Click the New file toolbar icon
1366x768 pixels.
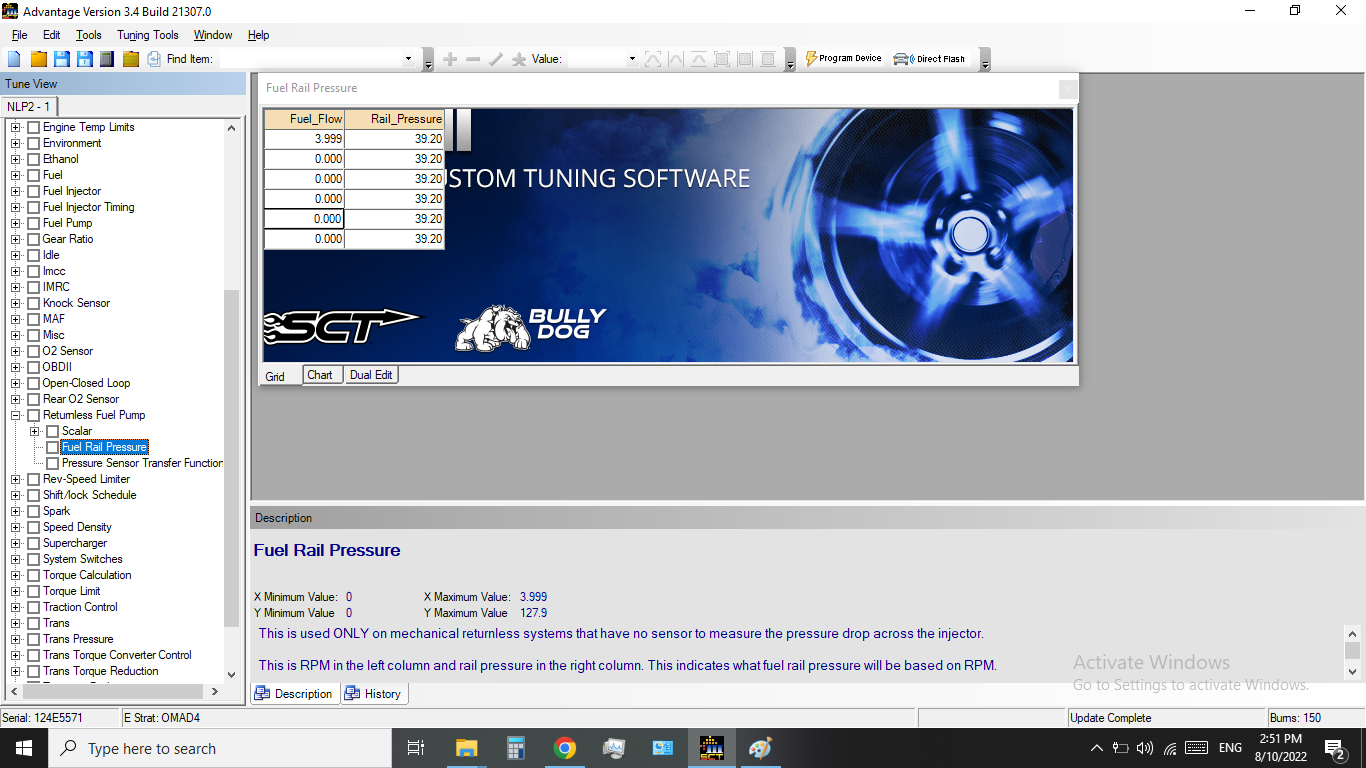click(x=14, y=59)
